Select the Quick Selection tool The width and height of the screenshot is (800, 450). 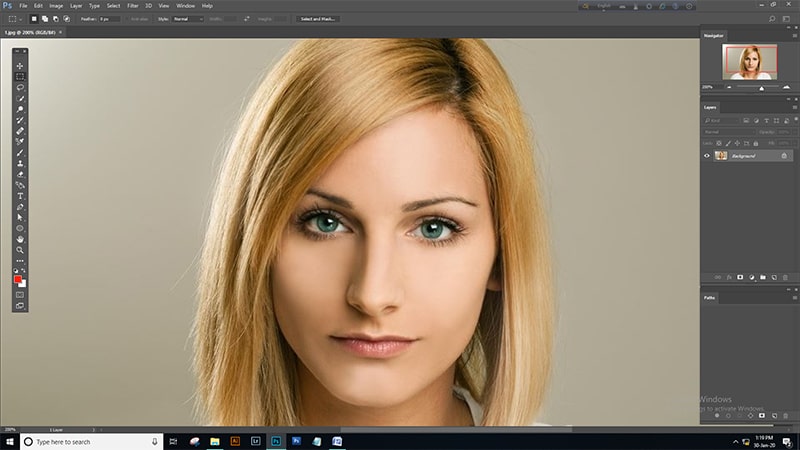point(20,98)
